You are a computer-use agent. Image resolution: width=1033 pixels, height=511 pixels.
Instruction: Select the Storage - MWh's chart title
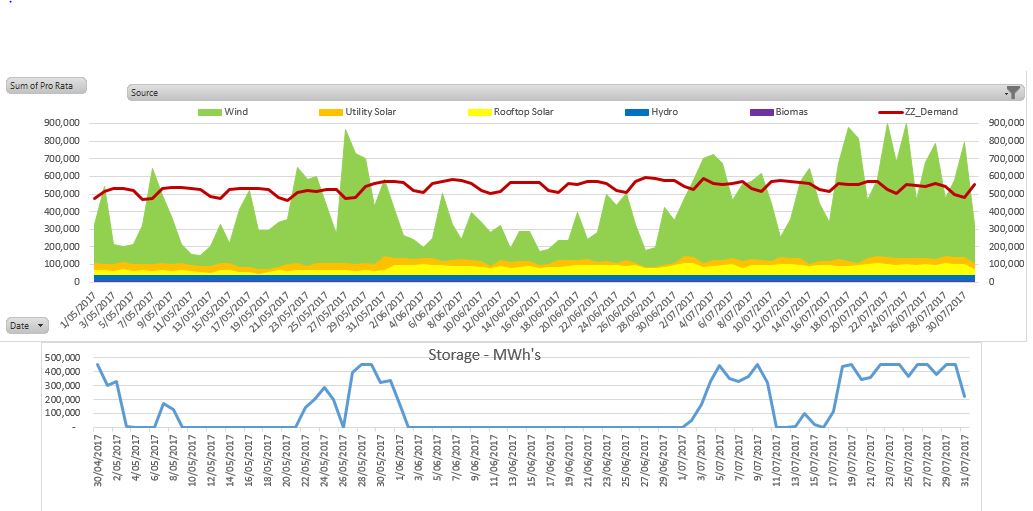pos(485,356)
